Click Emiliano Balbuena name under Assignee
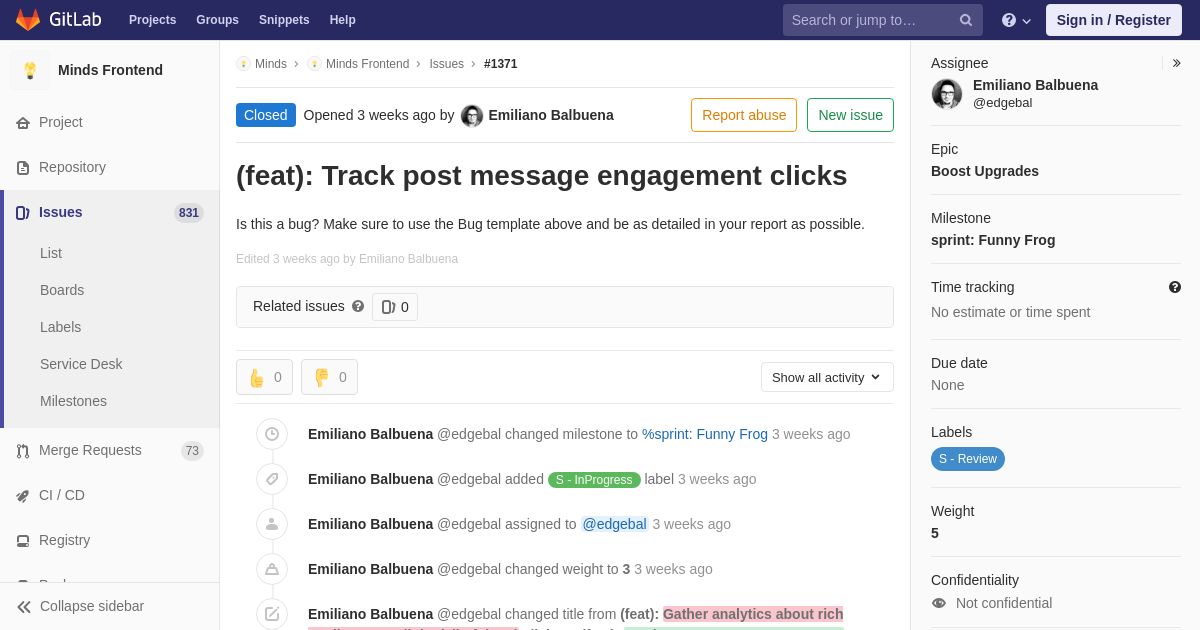Viewport: 1200px width, 630px height. [1036, 85]
